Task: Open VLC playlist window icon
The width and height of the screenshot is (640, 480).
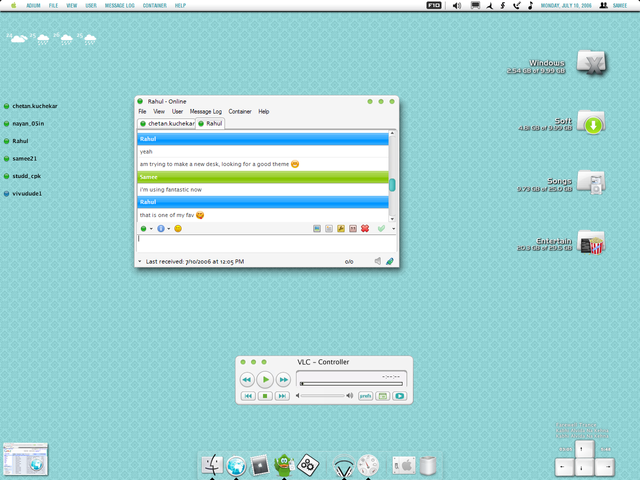Action: click(x=382, y=396)
